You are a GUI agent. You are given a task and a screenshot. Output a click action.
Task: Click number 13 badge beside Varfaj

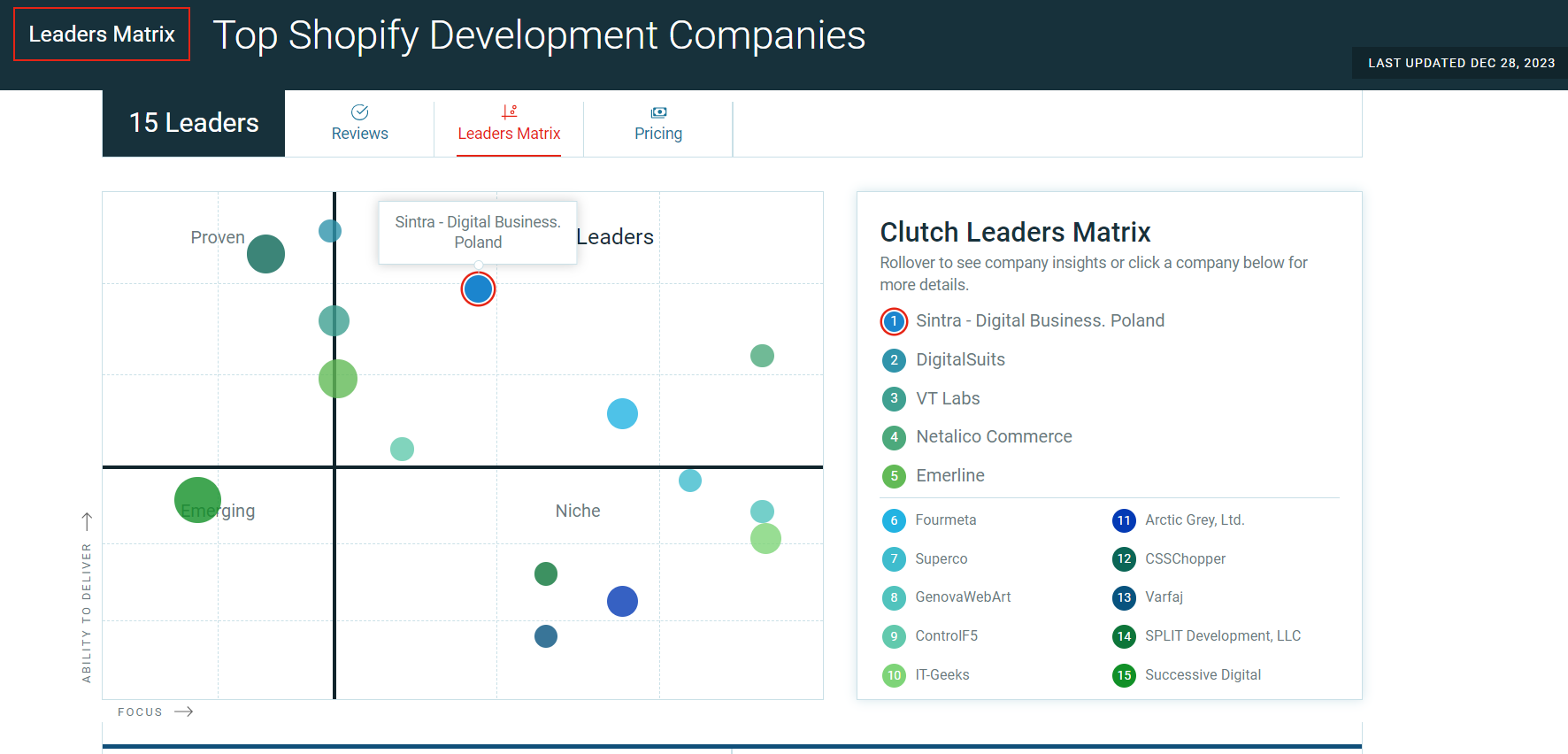1124,597
